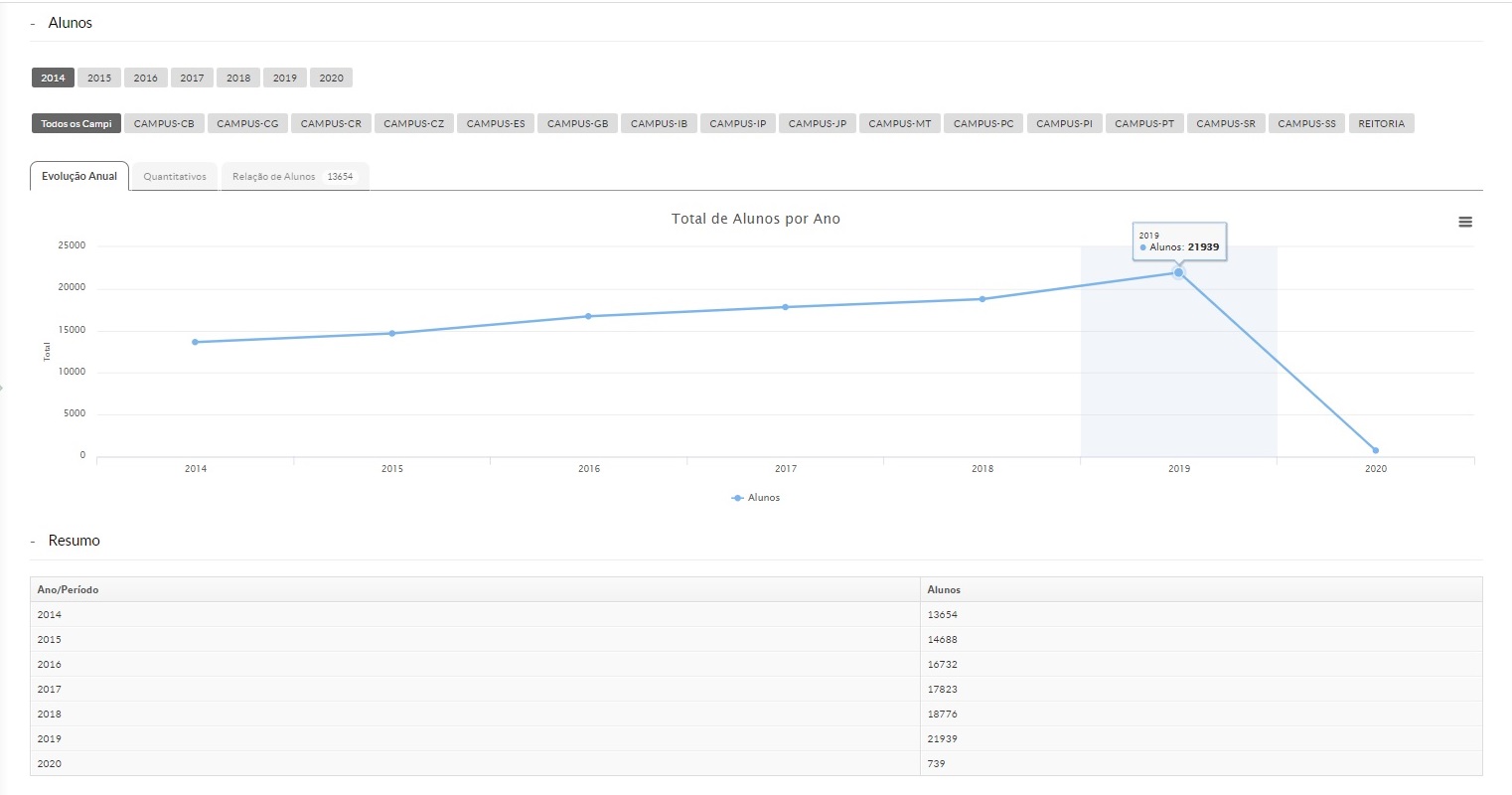Select the 2014 year filter
Viewport: 1512px width, 795px height.
pos(53,79)
